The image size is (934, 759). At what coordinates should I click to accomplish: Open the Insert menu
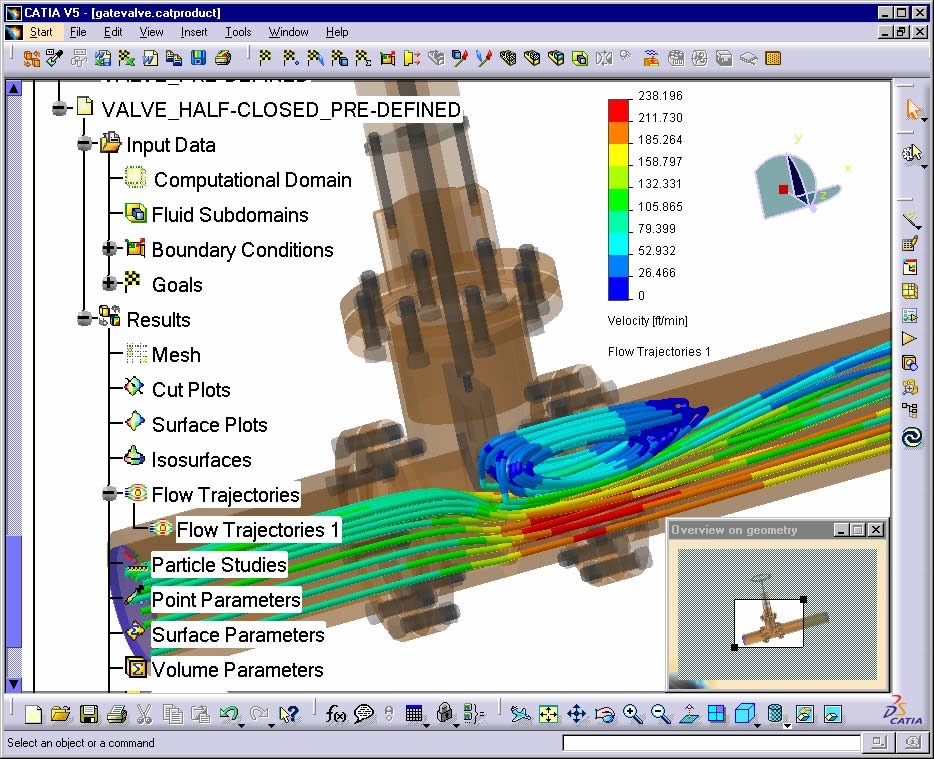pyautogui.click(x=194, y=32)
